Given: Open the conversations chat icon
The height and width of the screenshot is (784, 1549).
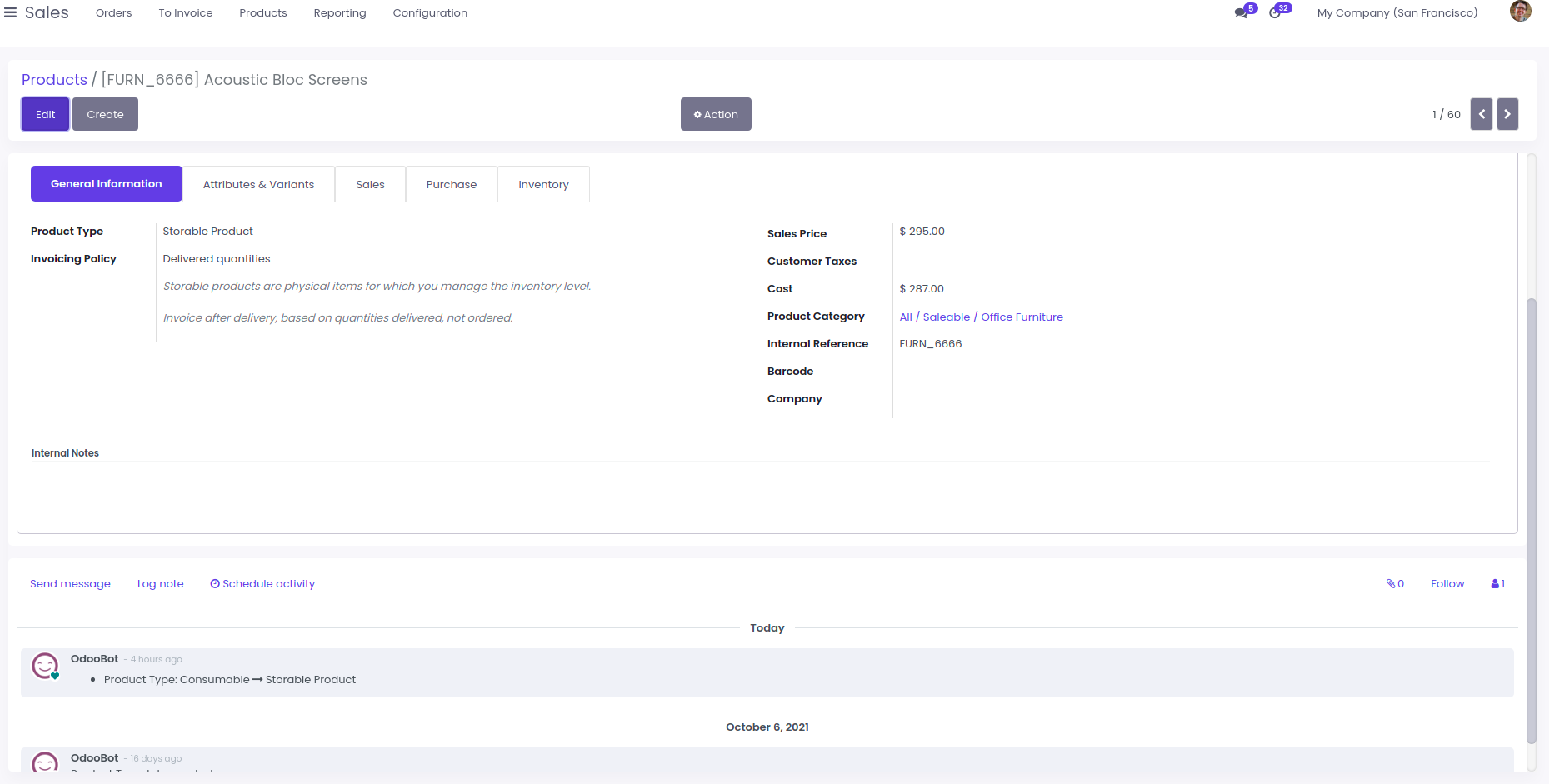Looking at the screenshot, I should [1242, 12].
